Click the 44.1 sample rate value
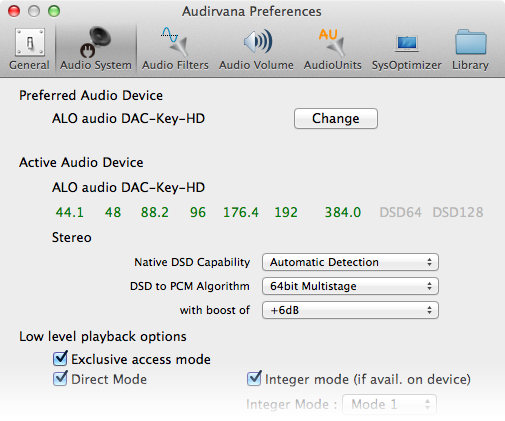 [70, 212]
